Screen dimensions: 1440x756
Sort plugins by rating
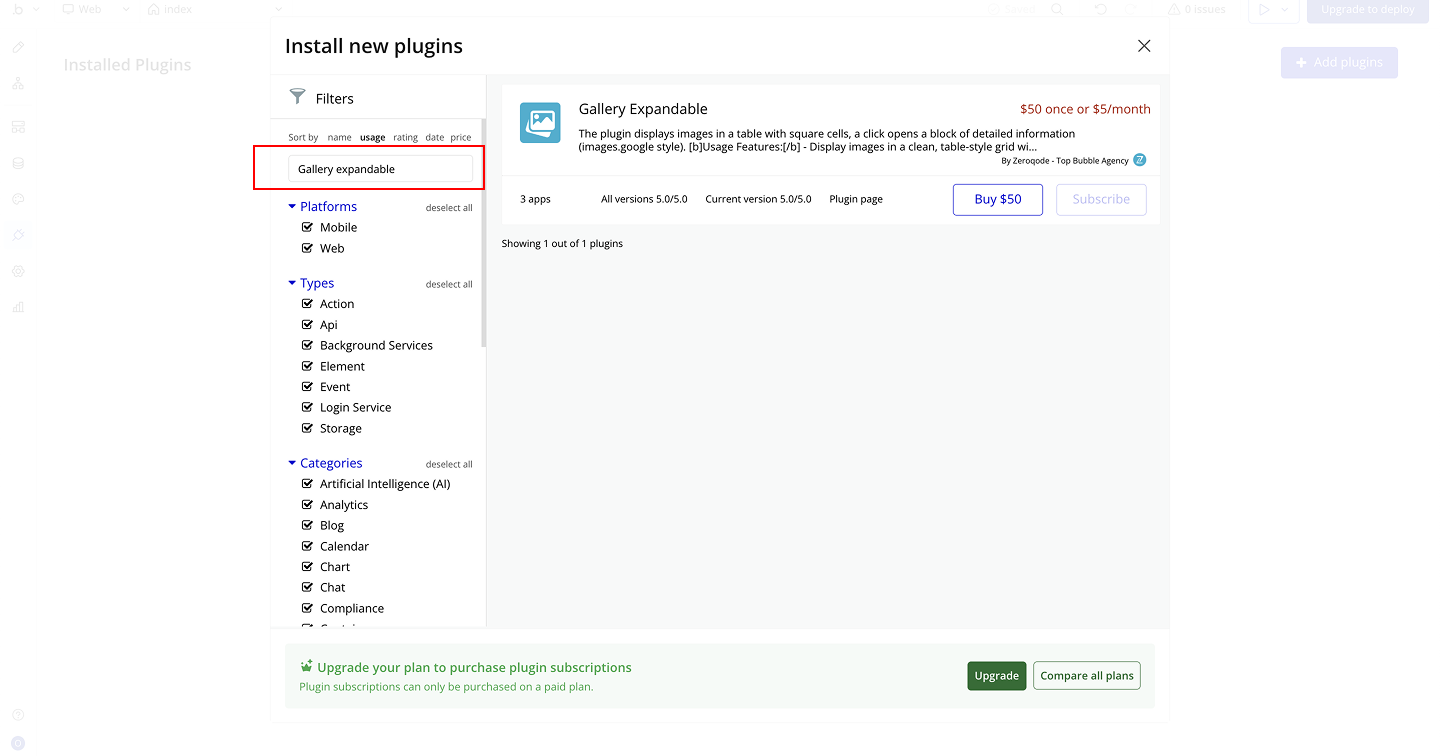(405, 138)
